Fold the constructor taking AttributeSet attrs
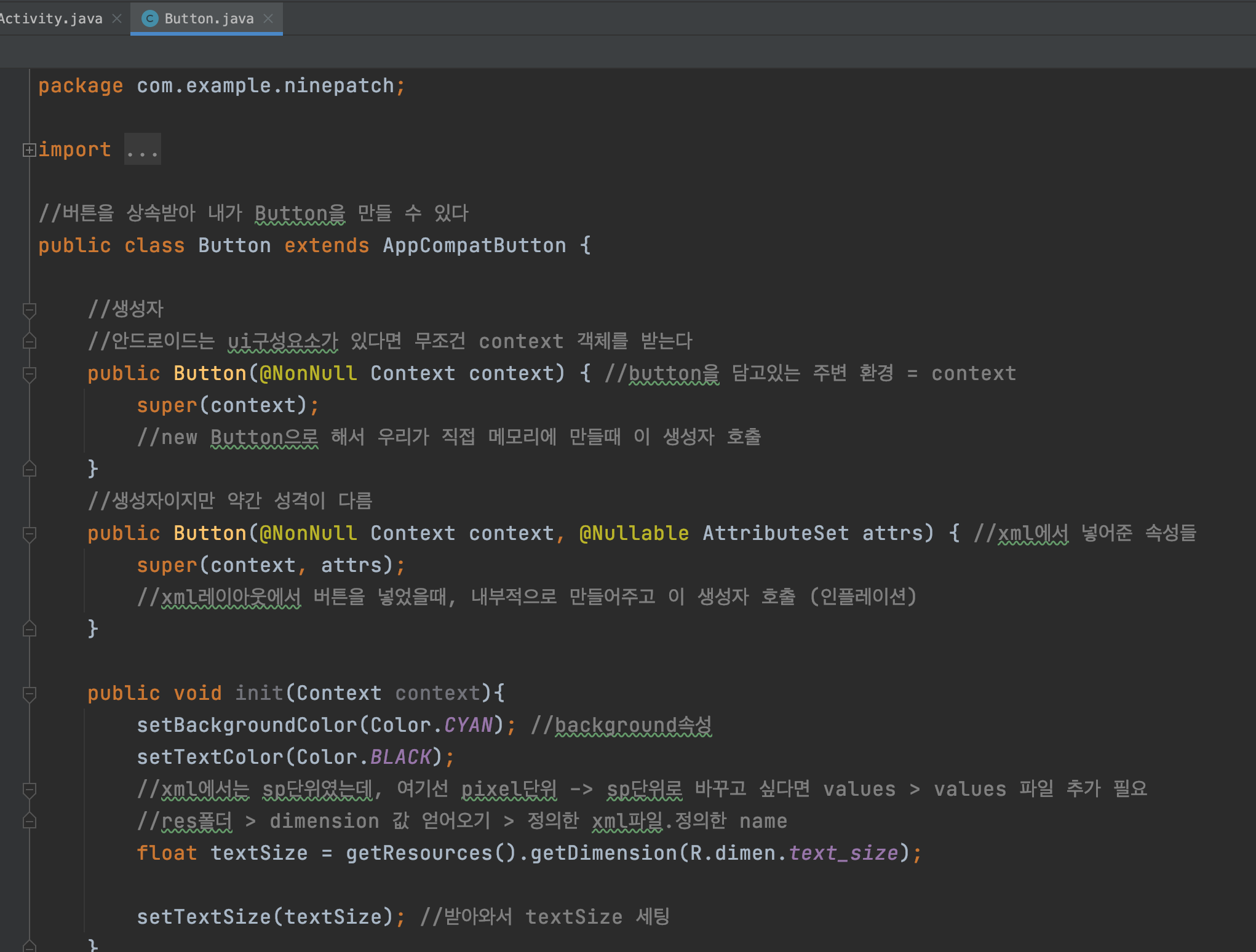The image size is (1256, 952). coord(29,533)
